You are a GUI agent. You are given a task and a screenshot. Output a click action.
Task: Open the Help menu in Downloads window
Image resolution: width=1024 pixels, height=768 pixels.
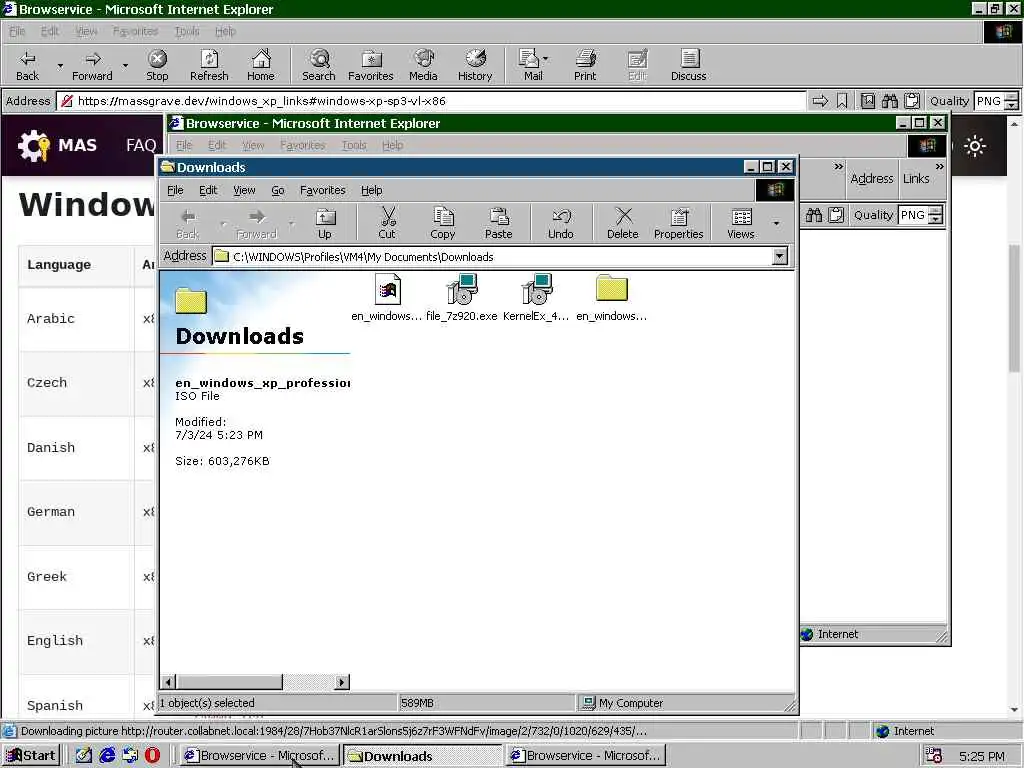(372, 190)
